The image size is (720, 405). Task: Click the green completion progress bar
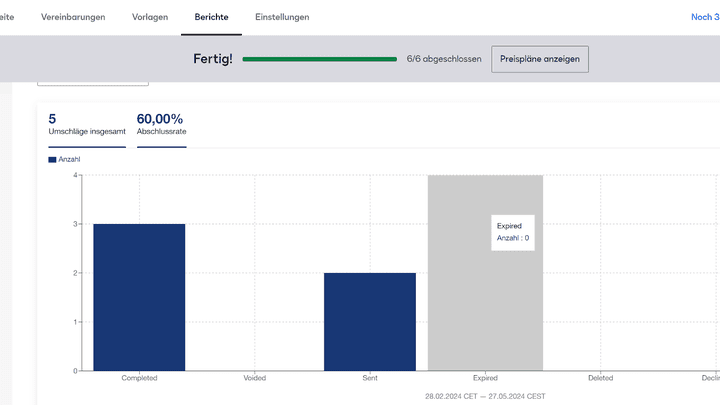pos(320,59)
